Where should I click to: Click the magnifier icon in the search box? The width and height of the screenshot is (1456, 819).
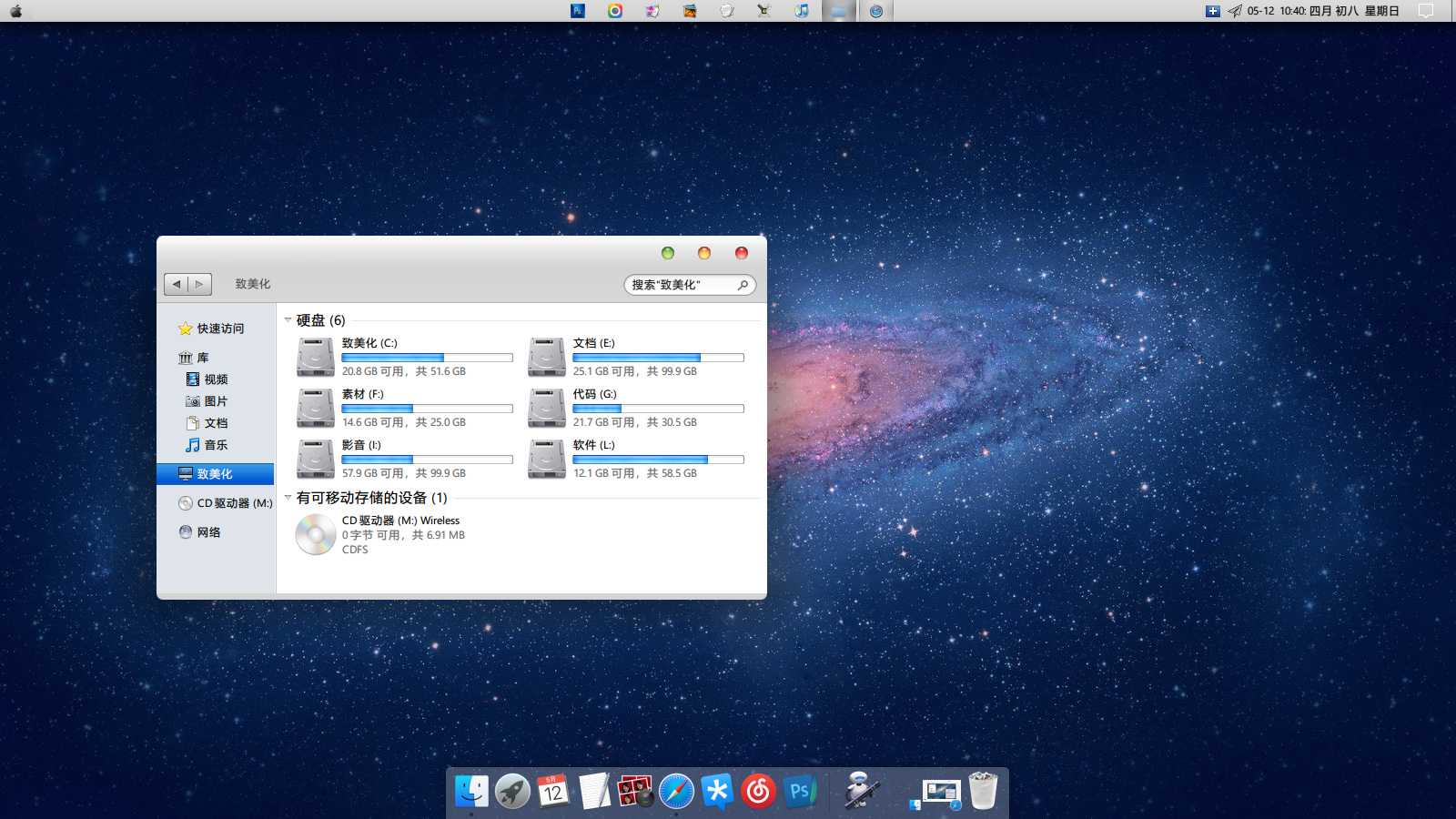pyautogui.click(x=743, y=285)
